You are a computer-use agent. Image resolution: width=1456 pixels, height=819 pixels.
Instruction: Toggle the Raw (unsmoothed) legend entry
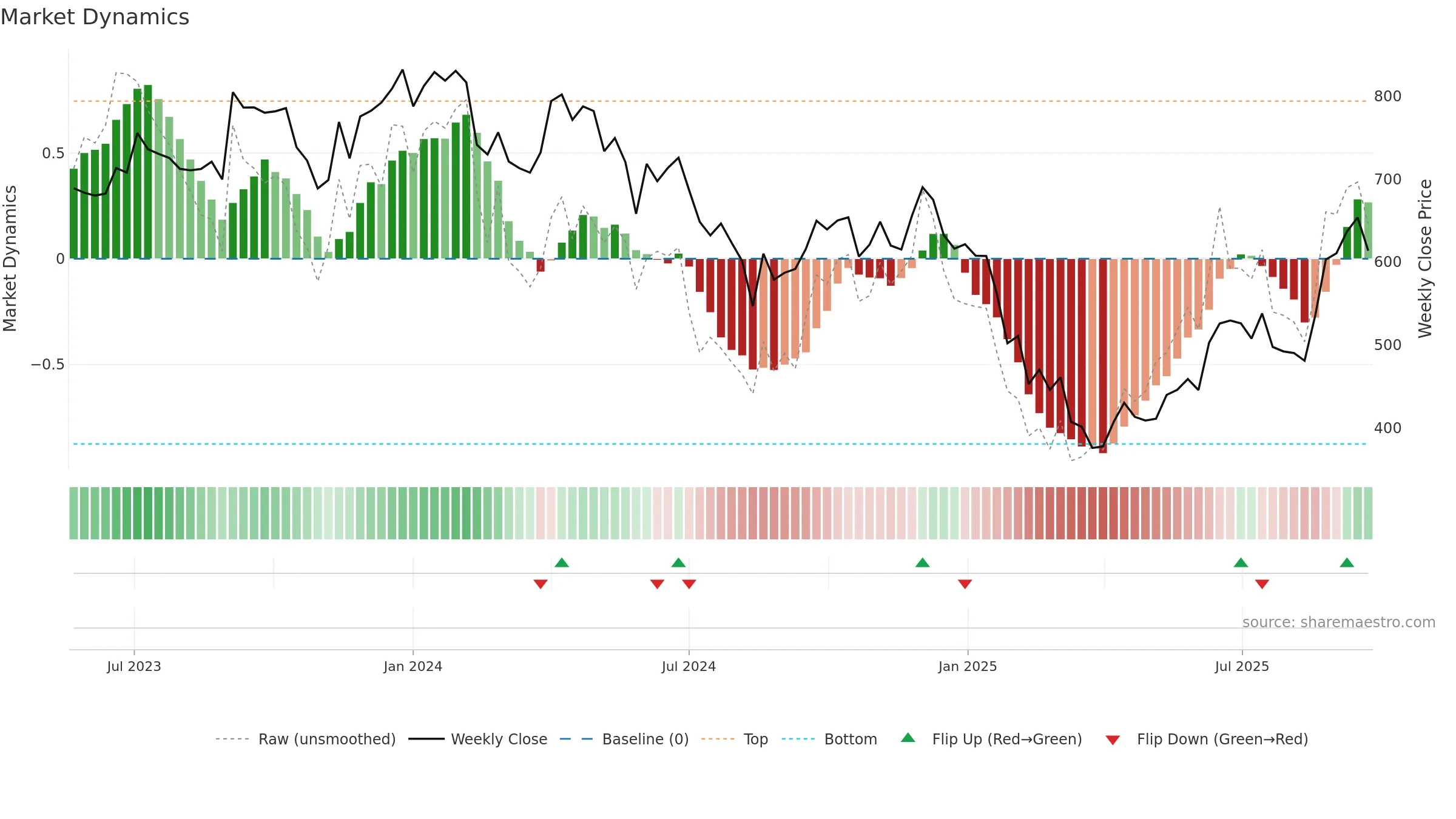click(x=305, y=739)
